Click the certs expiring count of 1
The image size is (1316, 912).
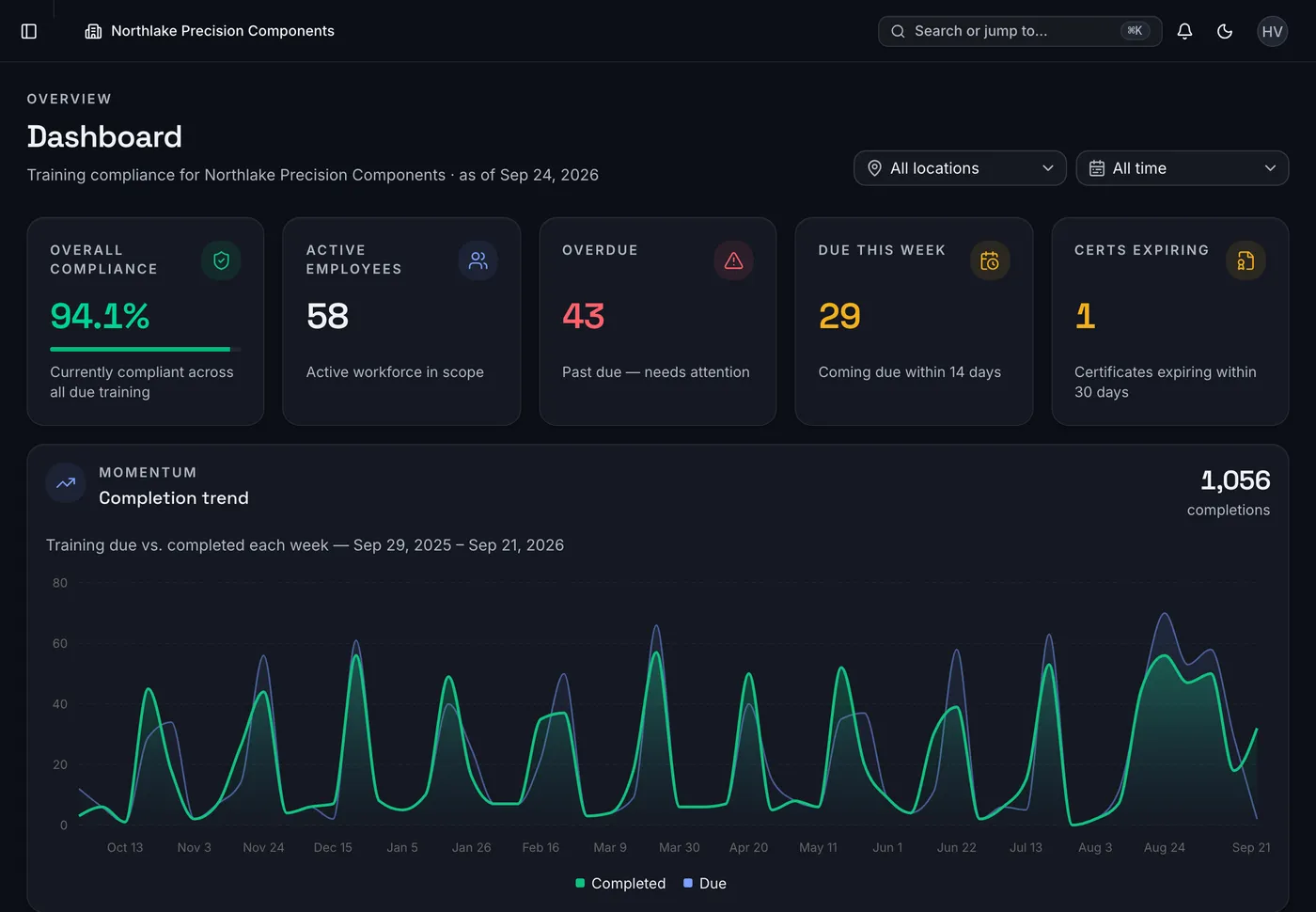tap(1085, 316)
